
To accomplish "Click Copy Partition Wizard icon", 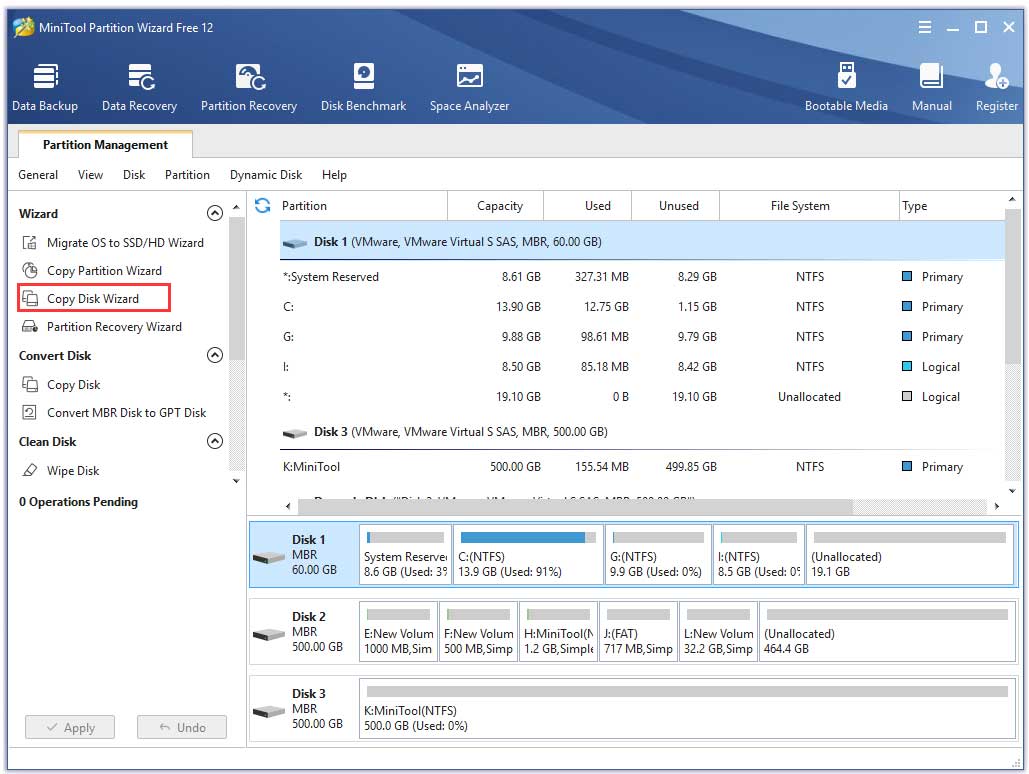I will click(30, 270).
